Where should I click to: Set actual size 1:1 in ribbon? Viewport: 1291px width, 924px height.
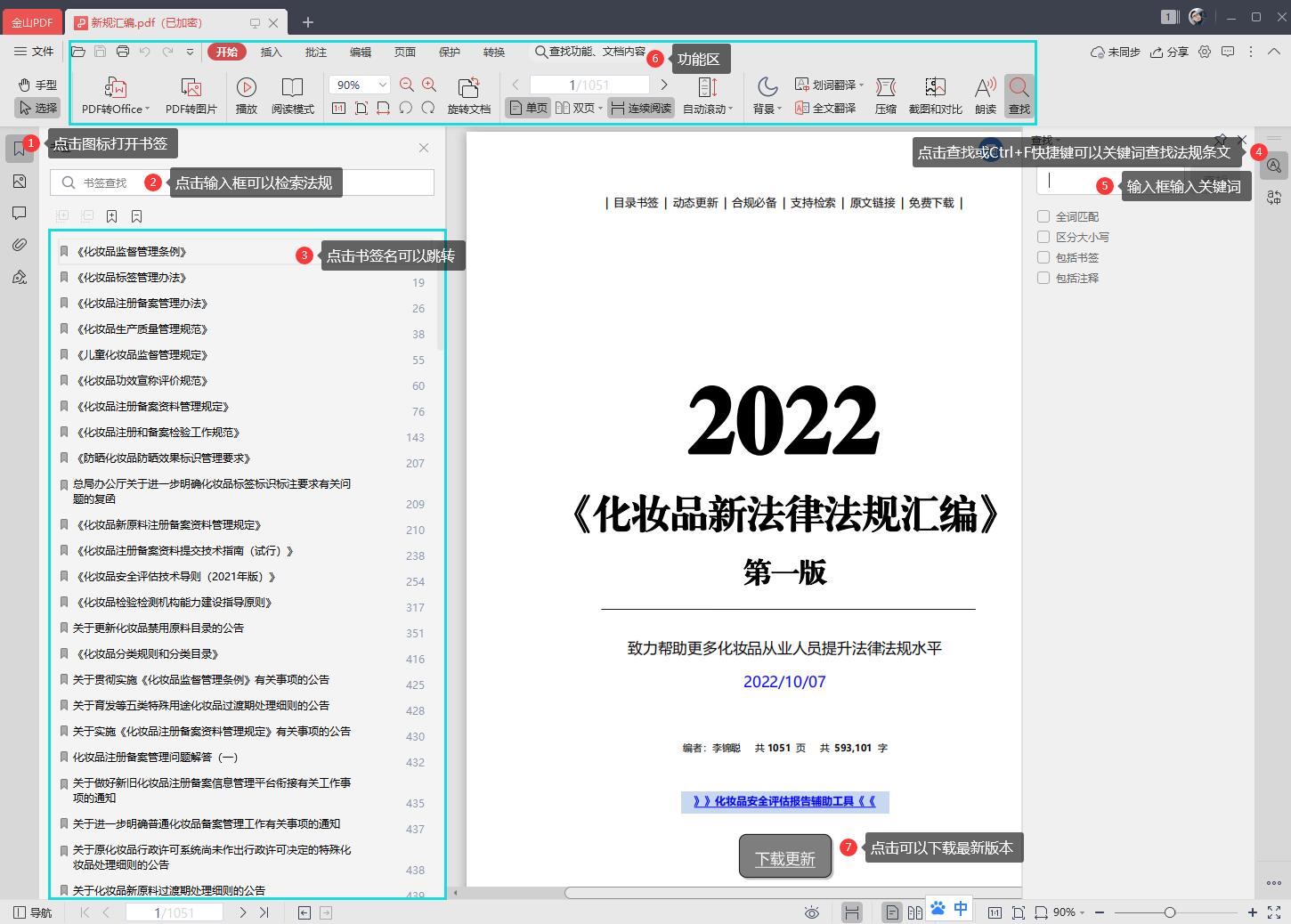[338, 109]
